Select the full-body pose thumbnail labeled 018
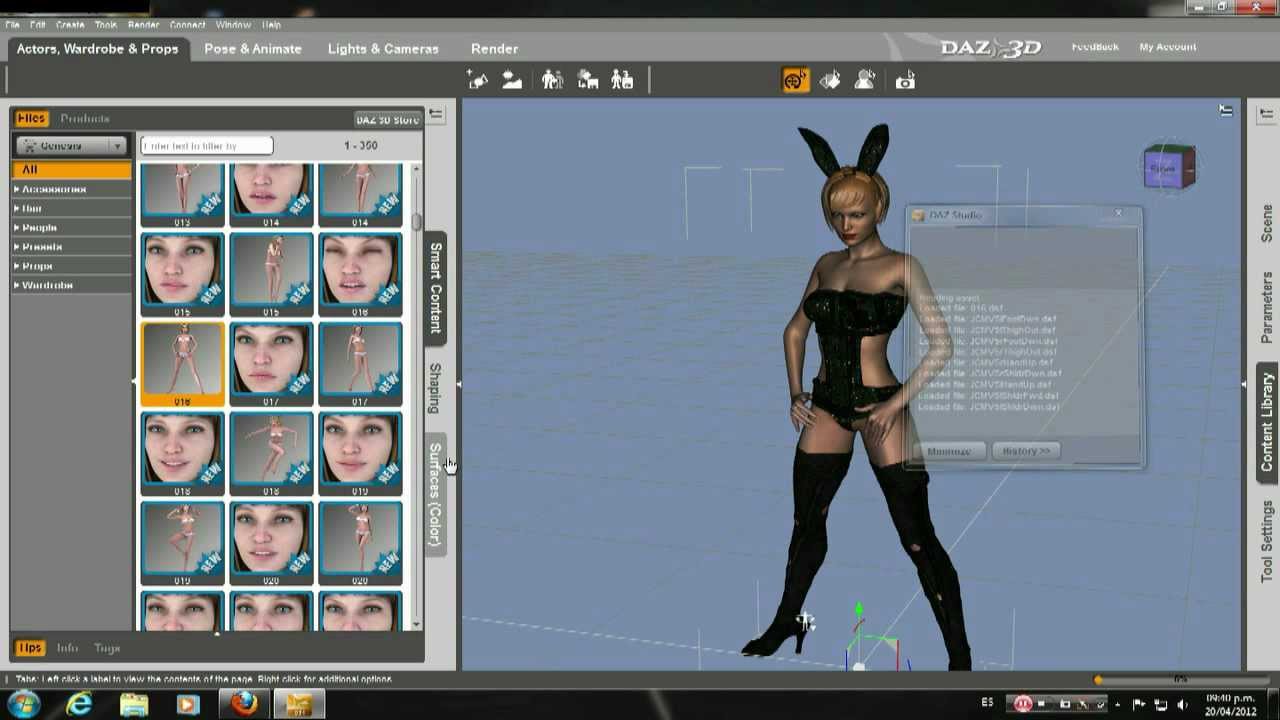The width and height of the screenshot is (1280, 720). (271, 453)
